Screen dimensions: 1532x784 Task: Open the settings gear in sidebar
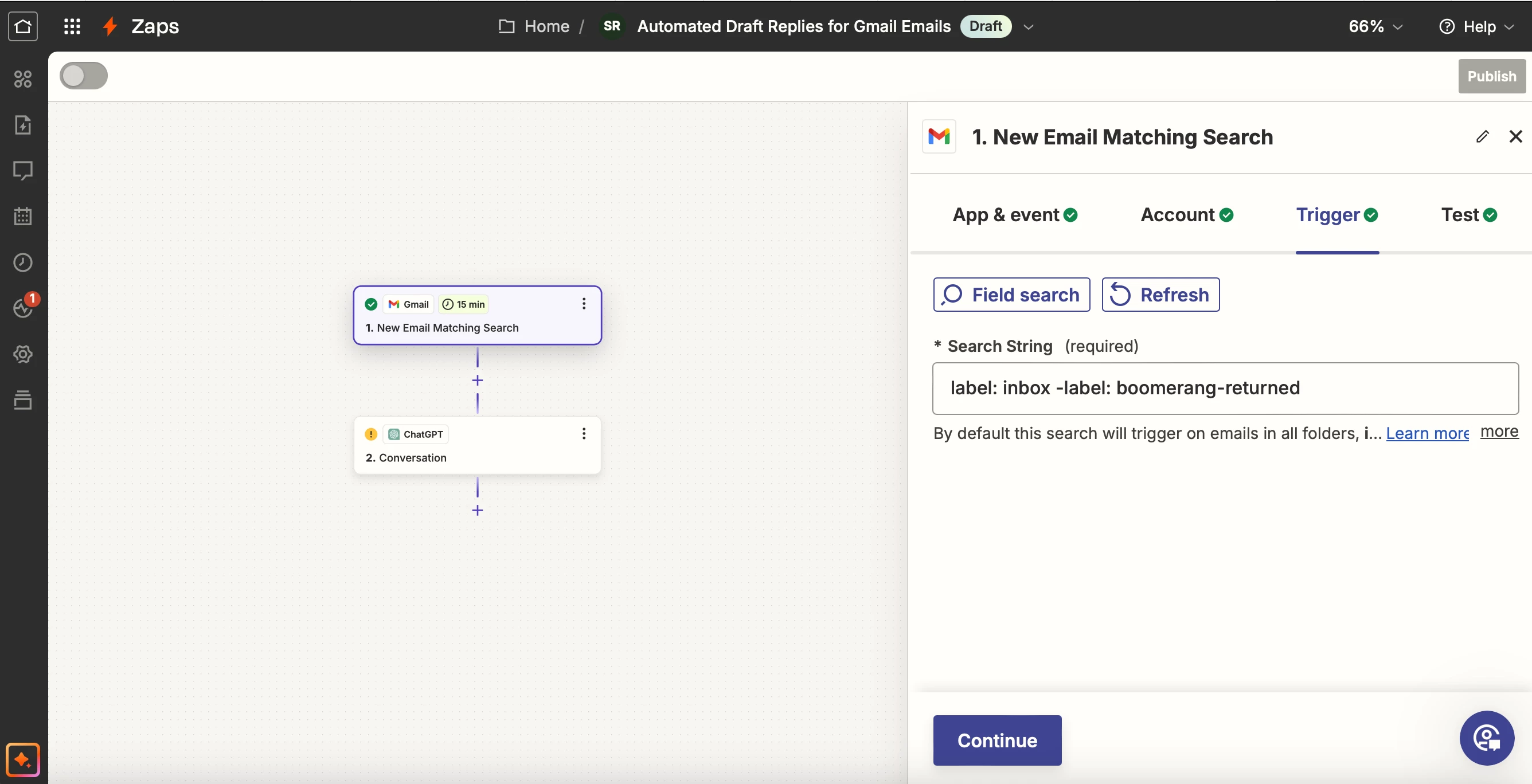(22, 354)
